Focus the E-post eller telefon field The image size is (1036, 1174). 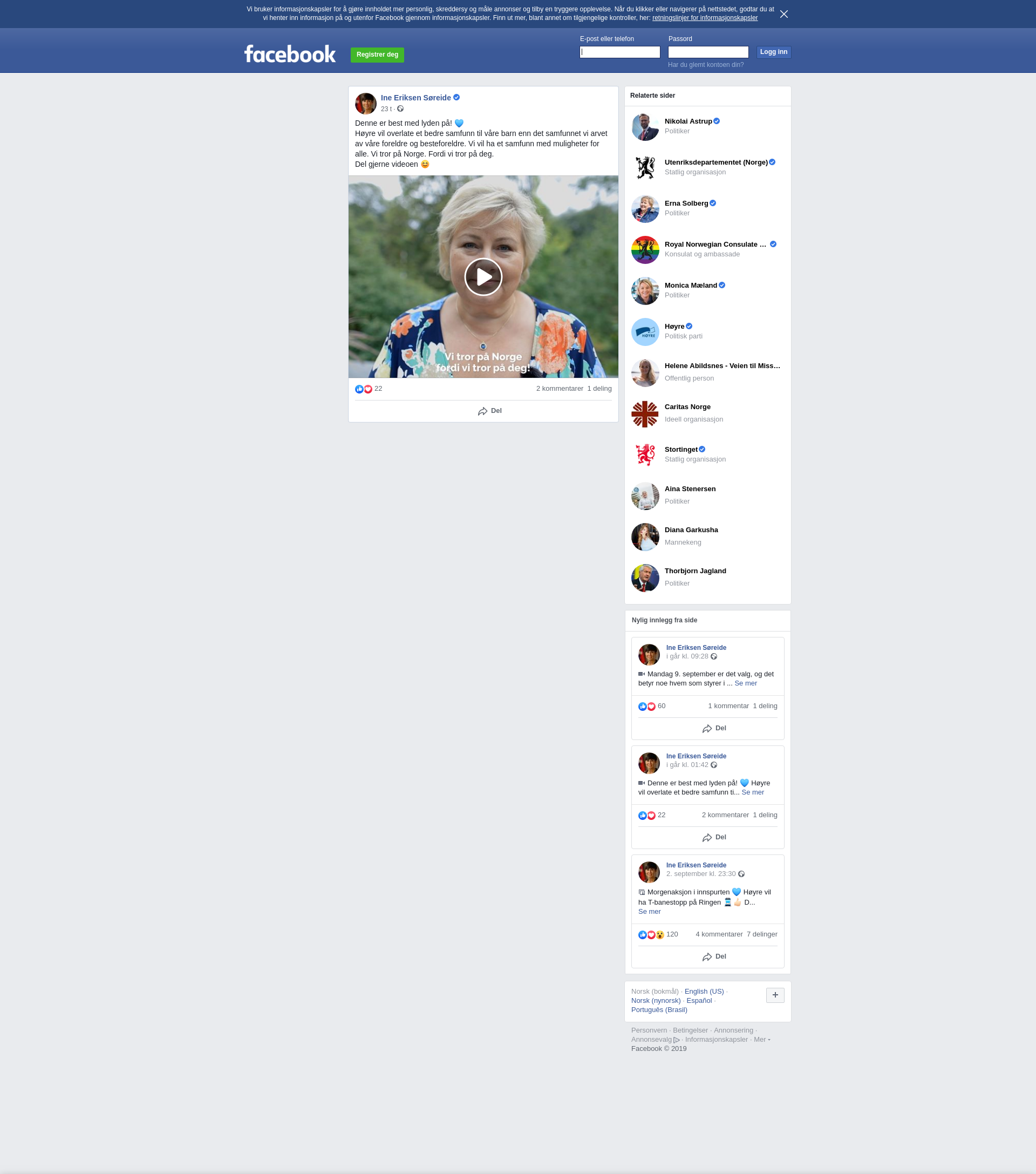(x=619, y=52)
